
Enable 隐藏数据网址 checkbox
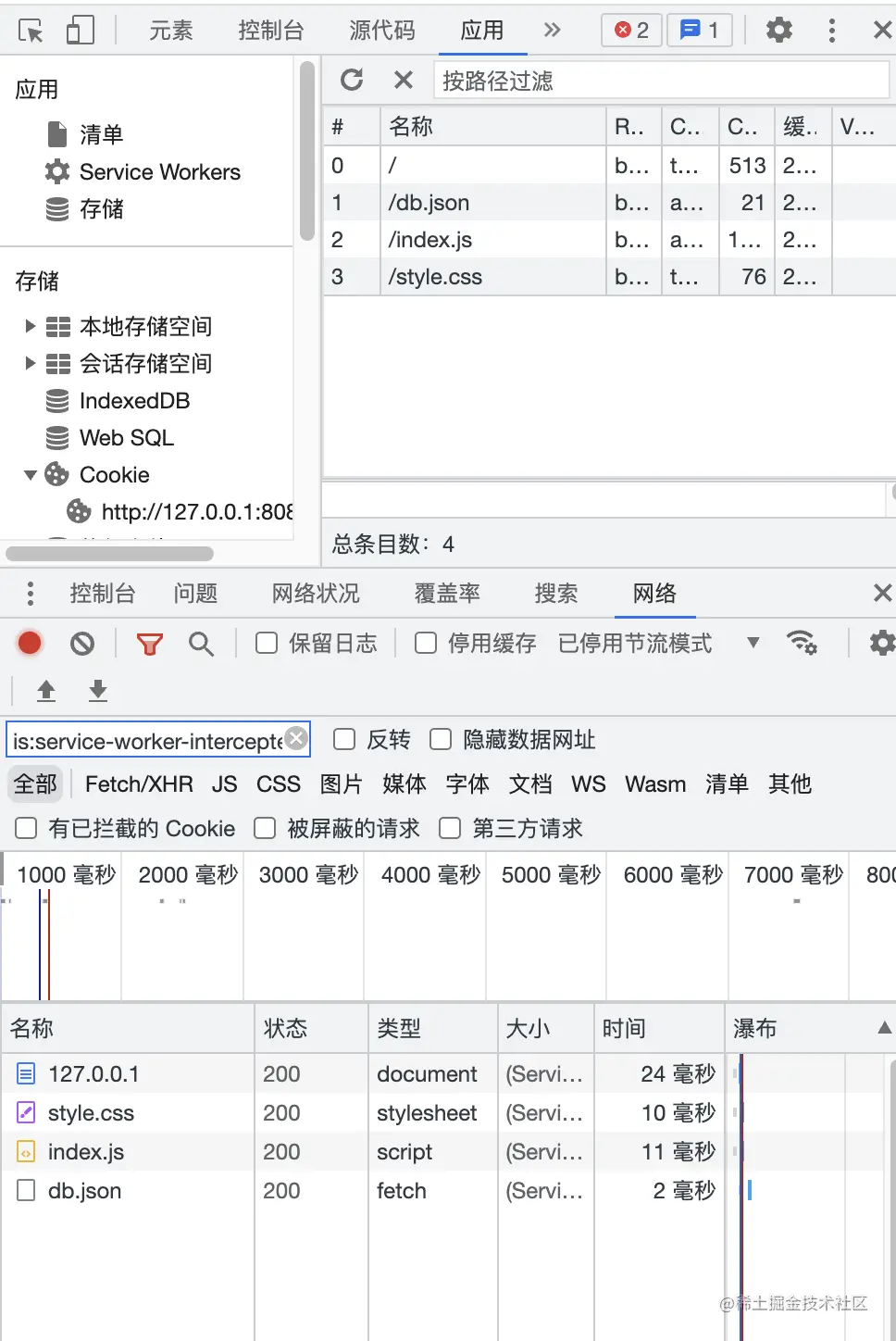pyautogui.click(x=441, y=739)
